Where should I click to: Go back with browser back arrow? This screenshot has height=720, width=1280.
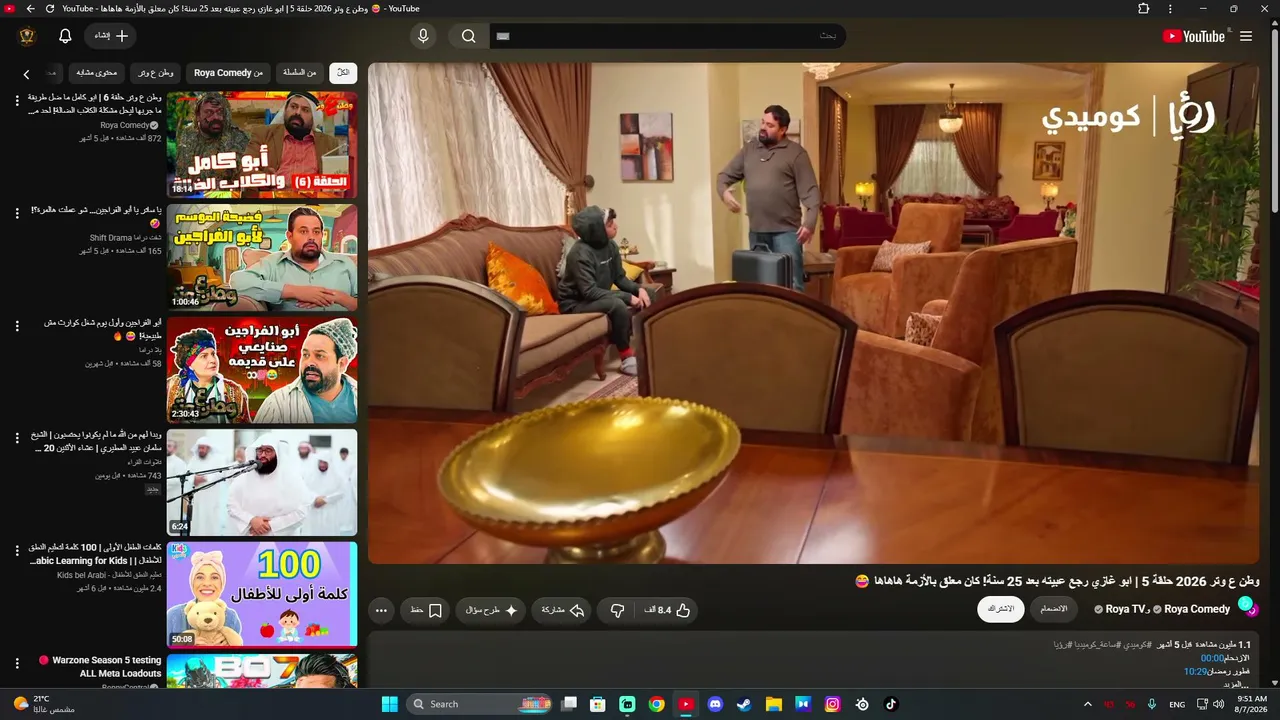point(30,9)
